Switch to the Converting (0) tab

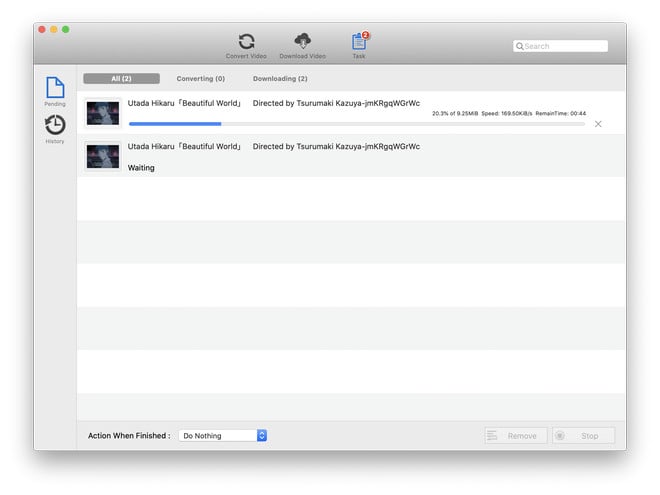pyautogui.click(x=201, y=79)
